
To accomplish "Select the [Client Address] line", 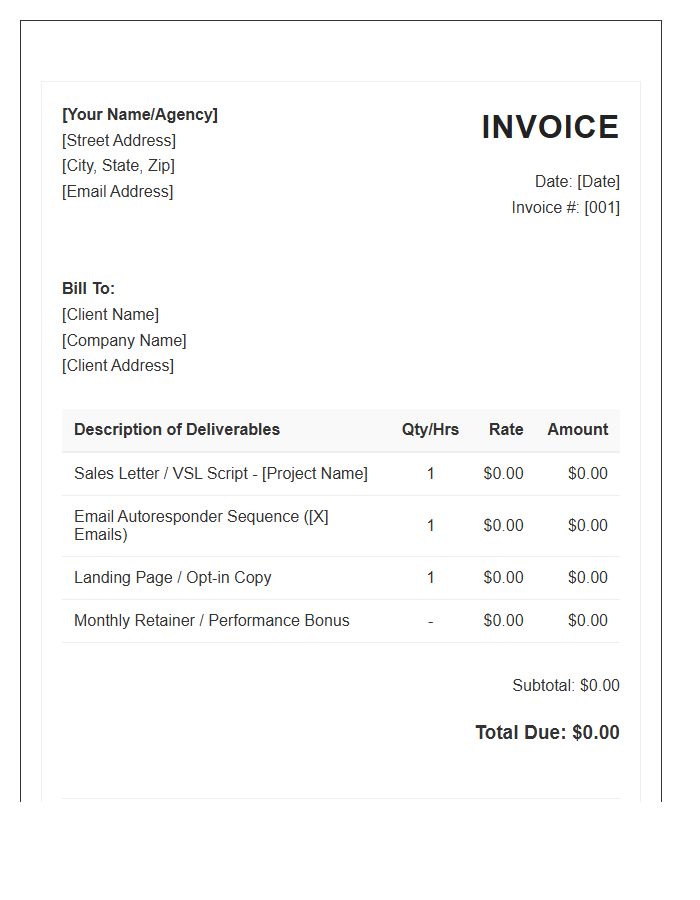I will 118,366.
